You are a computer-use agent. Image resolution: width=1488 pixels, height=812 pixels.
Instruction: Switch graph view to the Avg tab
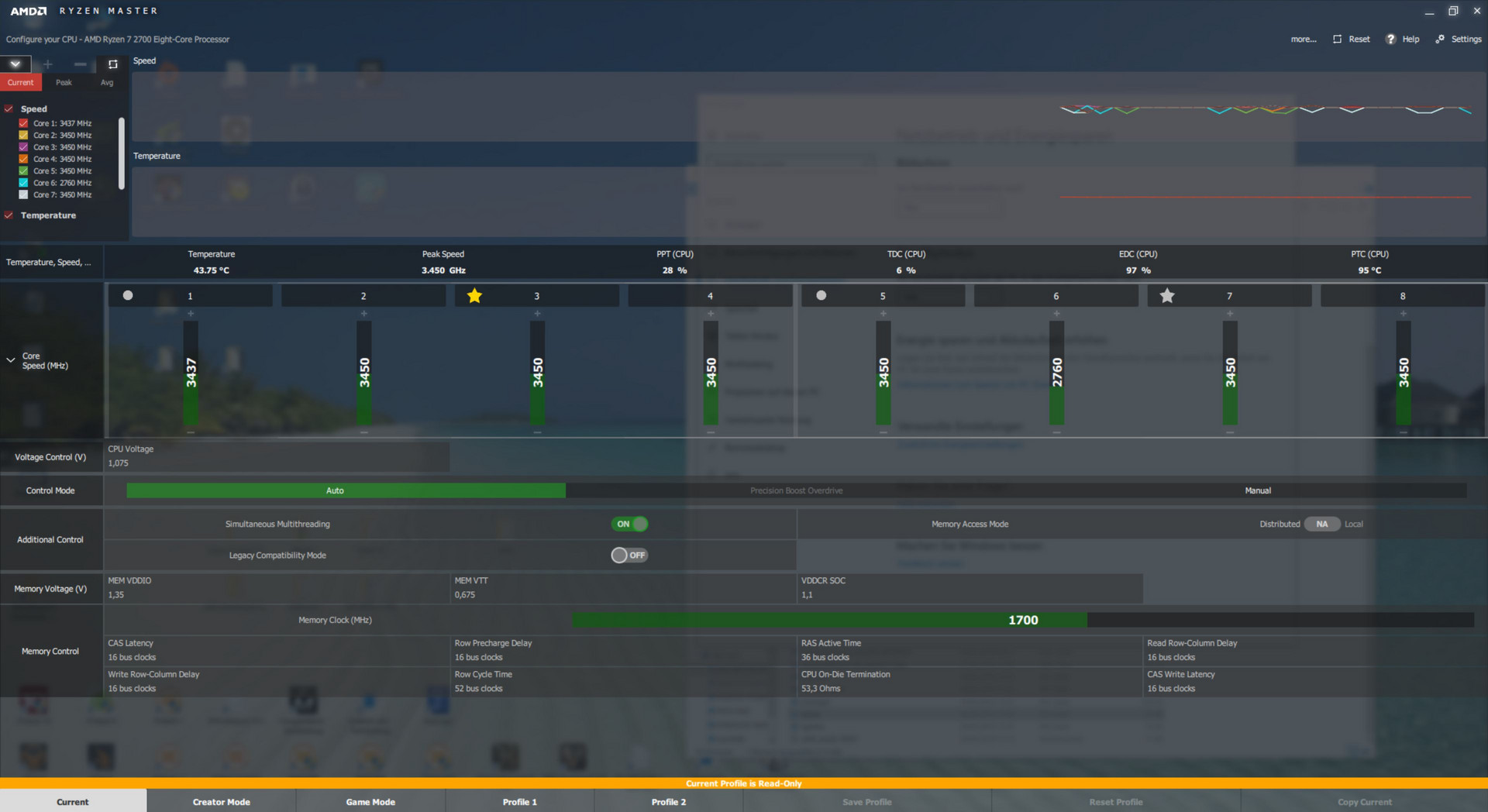click(x=107, y=82)
